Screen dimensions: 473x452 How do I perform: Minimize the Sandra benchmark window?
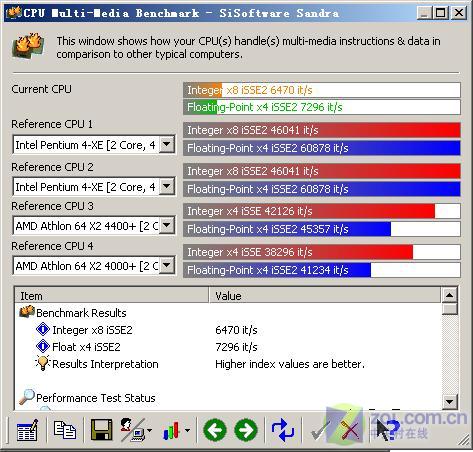(x=425, y=13)
